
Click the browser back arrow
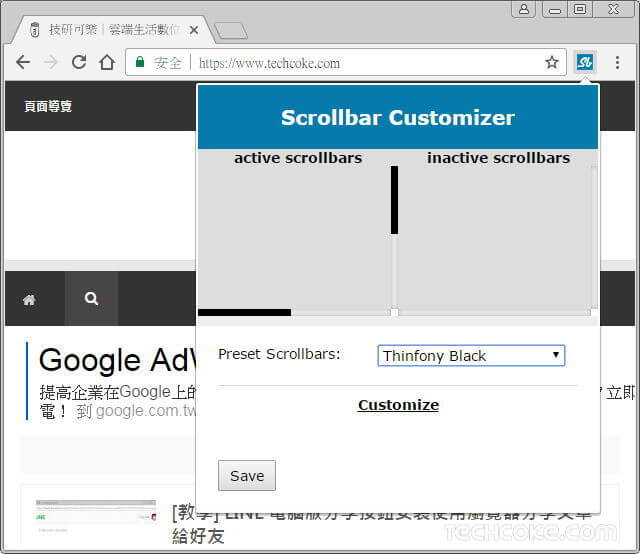(x=23, y=62)
